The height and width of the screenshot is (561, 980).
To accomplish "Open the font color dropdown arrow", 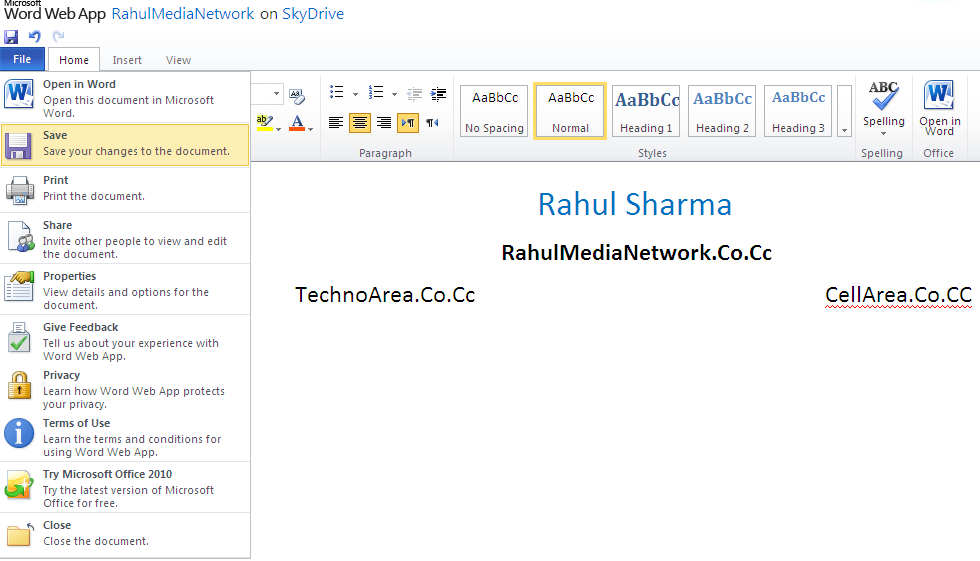I will click(311, 129).
